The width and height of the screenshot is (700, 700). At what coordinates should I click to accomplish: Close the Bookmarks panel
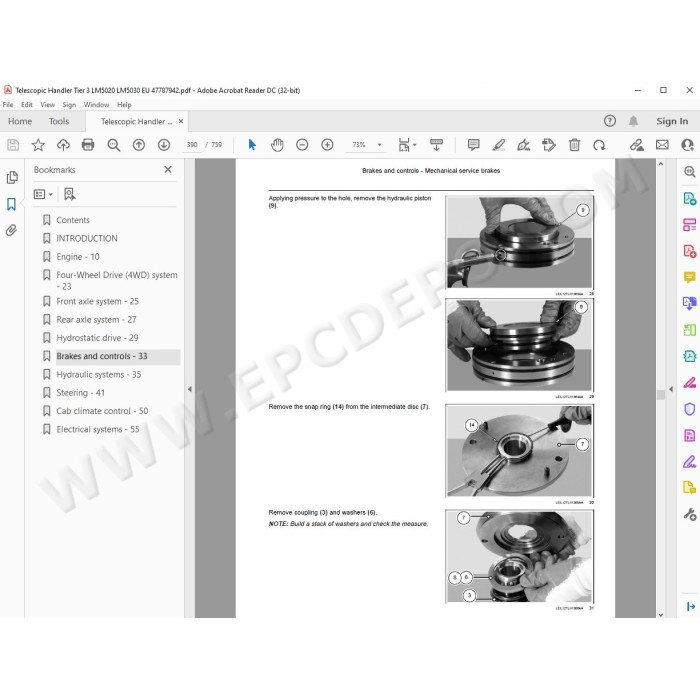(168, 169)
